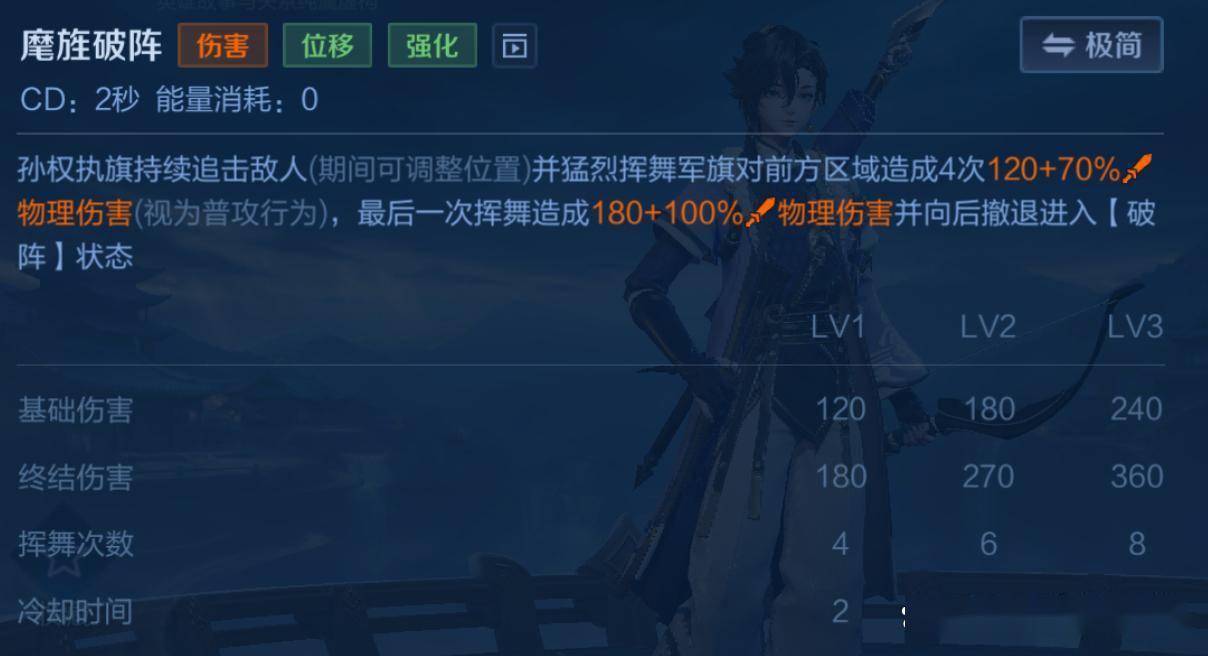Viewport: 1208px width, 656px height.
Task: Click the 冷却时间 row label
Action: coord(75,611)
